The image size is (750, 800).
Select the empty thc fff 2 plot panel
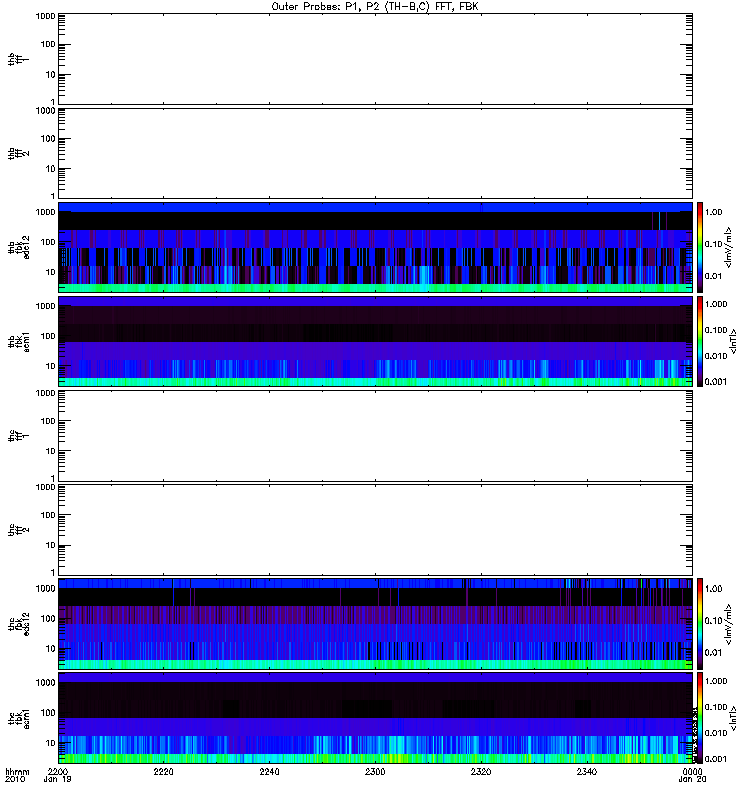375,530
